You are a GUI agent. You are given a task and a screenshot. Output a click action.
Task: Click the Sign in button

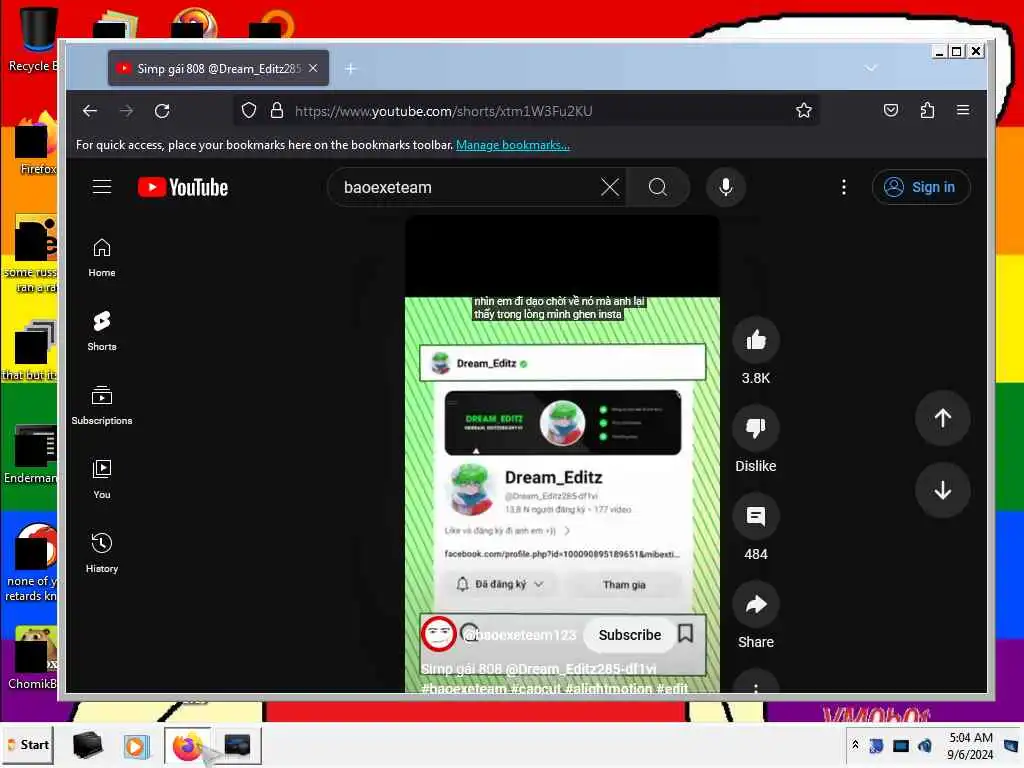921,187
